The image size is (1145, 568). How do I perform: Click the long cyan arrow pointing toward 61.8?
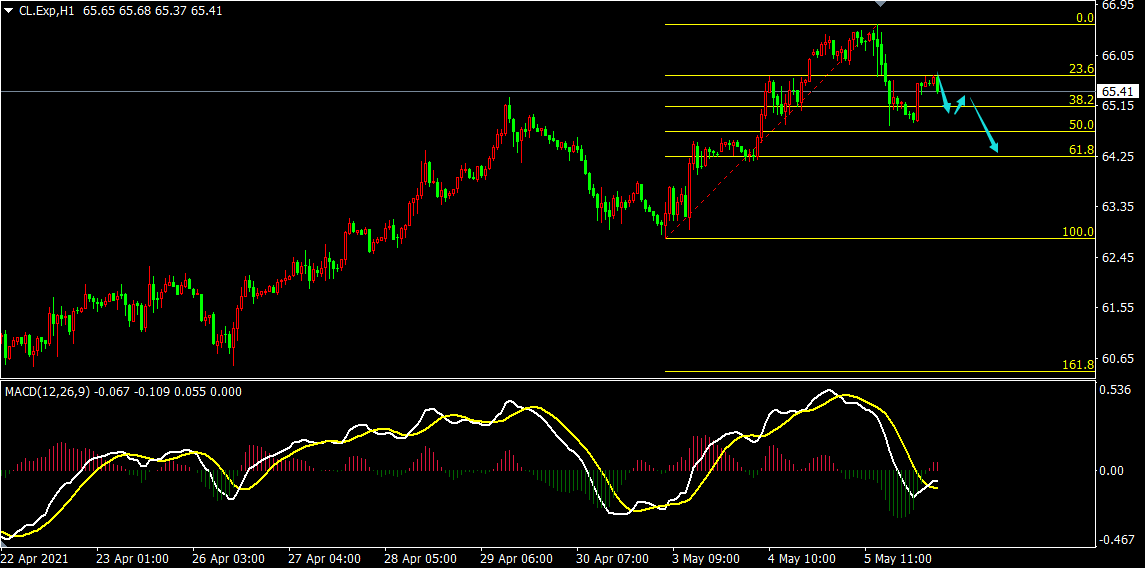984,126
